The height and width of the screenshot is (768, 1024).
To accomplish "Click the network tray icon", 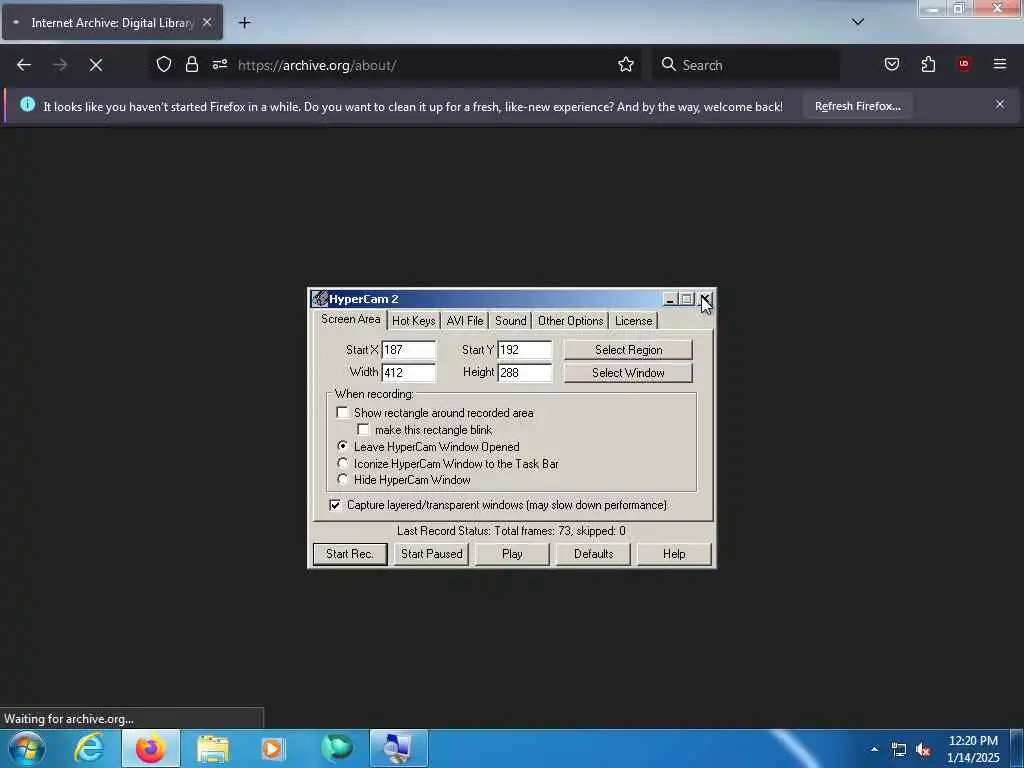I will tap(899, 749).
